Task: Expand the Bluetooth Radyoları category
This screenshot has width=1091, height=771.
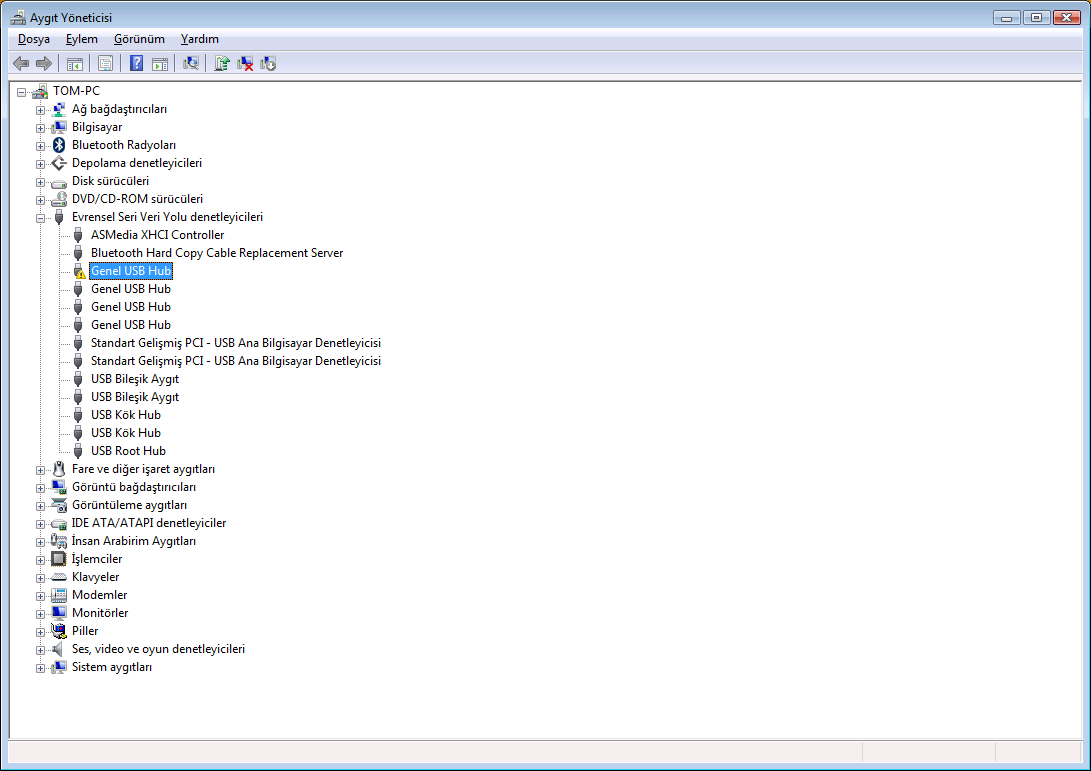Action: [x=41, y=146]
